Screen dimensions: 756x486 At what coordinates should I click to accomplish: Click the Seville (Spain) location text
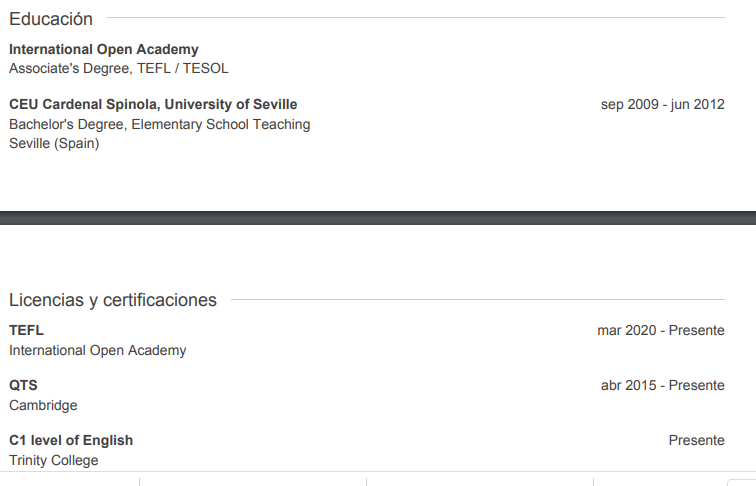[54, 144]
